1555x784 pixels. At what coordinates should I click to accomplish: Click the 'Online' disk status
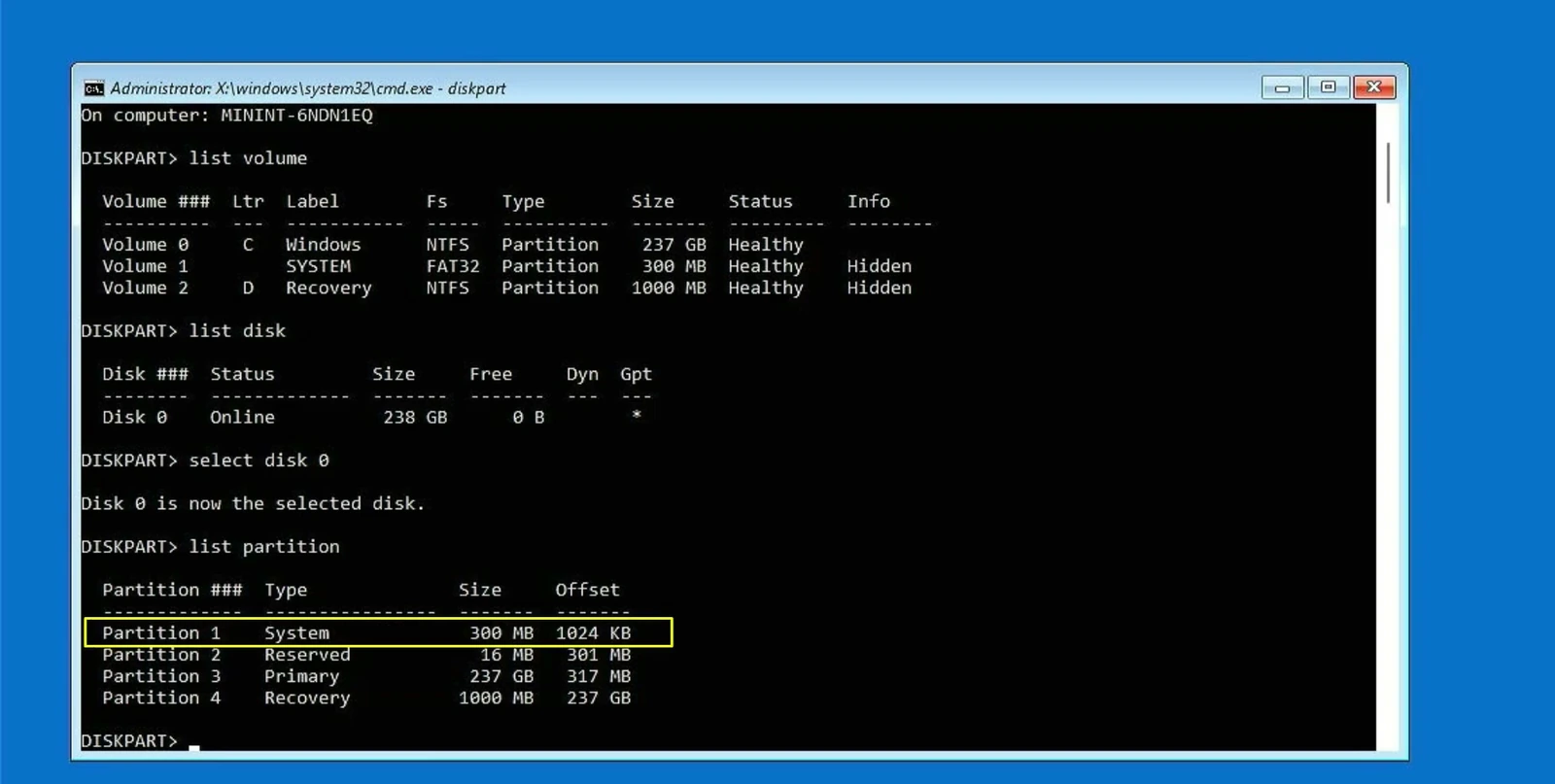pos(242,417)
